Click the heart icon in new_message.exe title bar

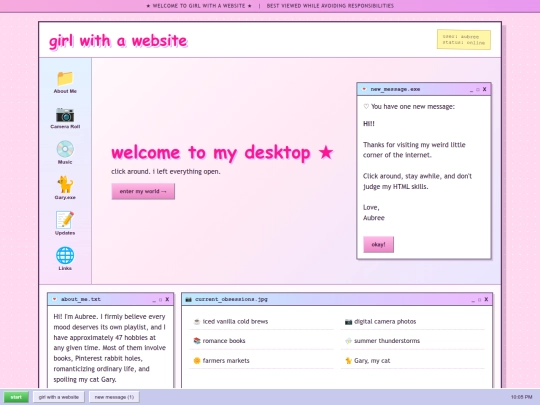coord(364,89)
